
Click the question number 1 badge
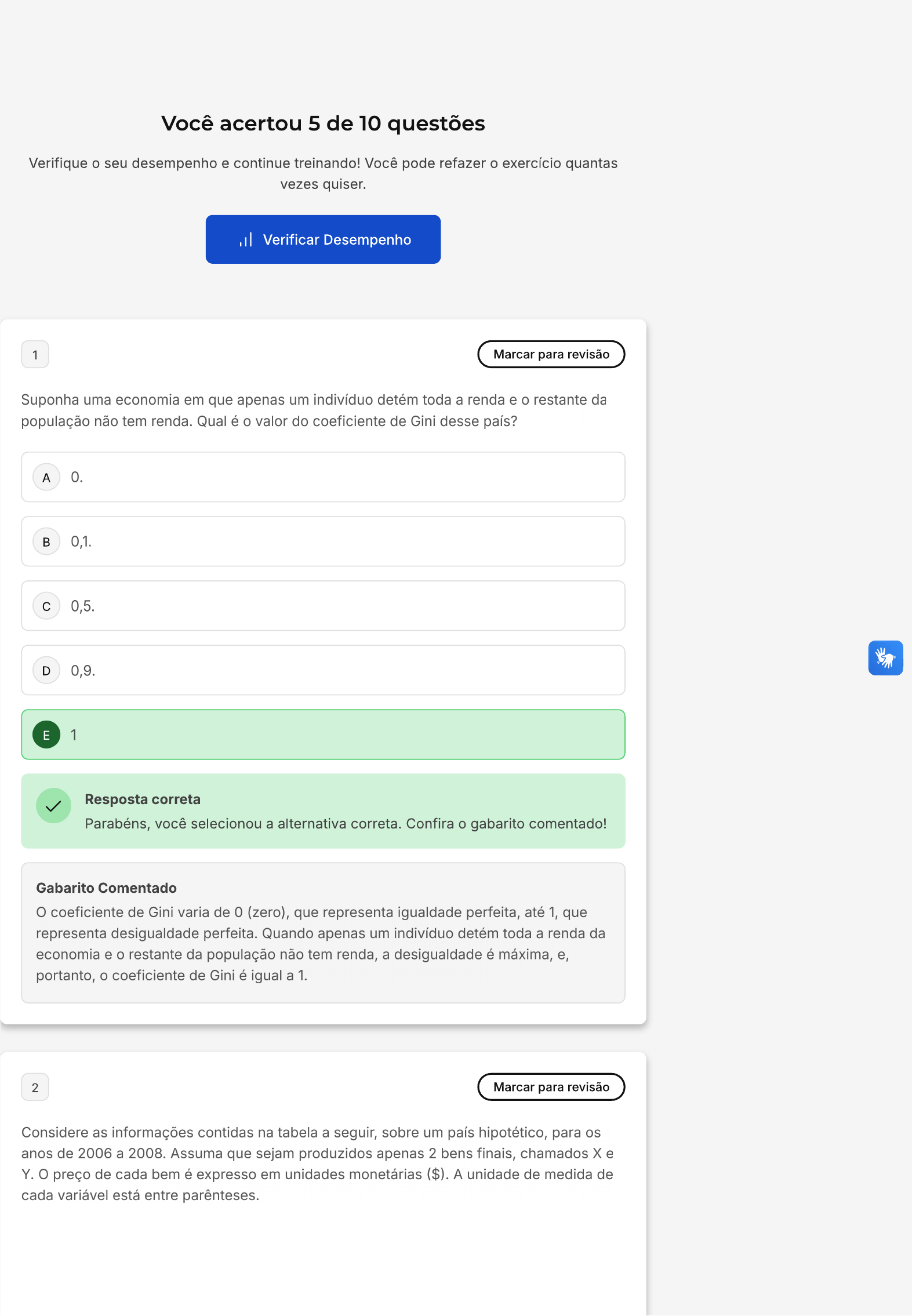click(35, 354)
